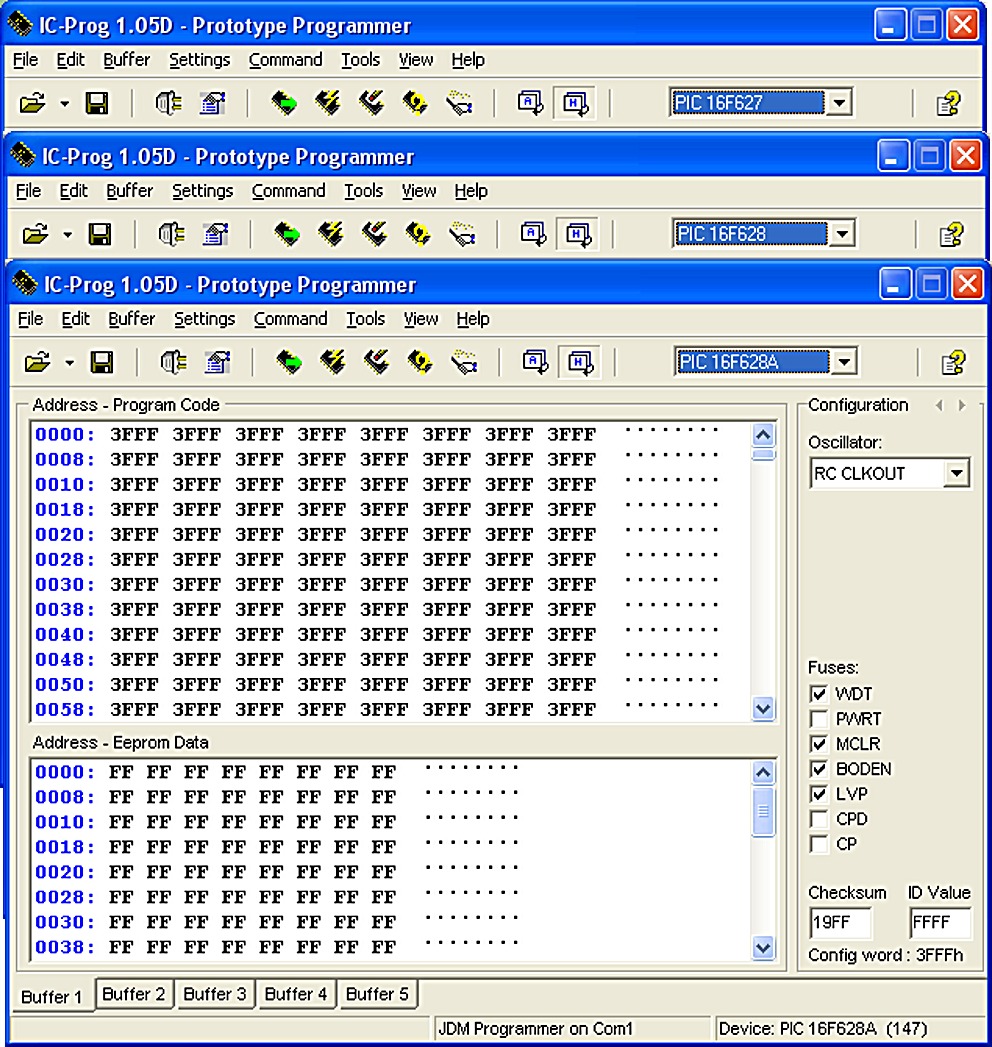Viewport: 992px width, 1047px height.
Task: Click Erase All icon in PIC 16F628 window
Action: pyautogui.click(x=418, y=234)
